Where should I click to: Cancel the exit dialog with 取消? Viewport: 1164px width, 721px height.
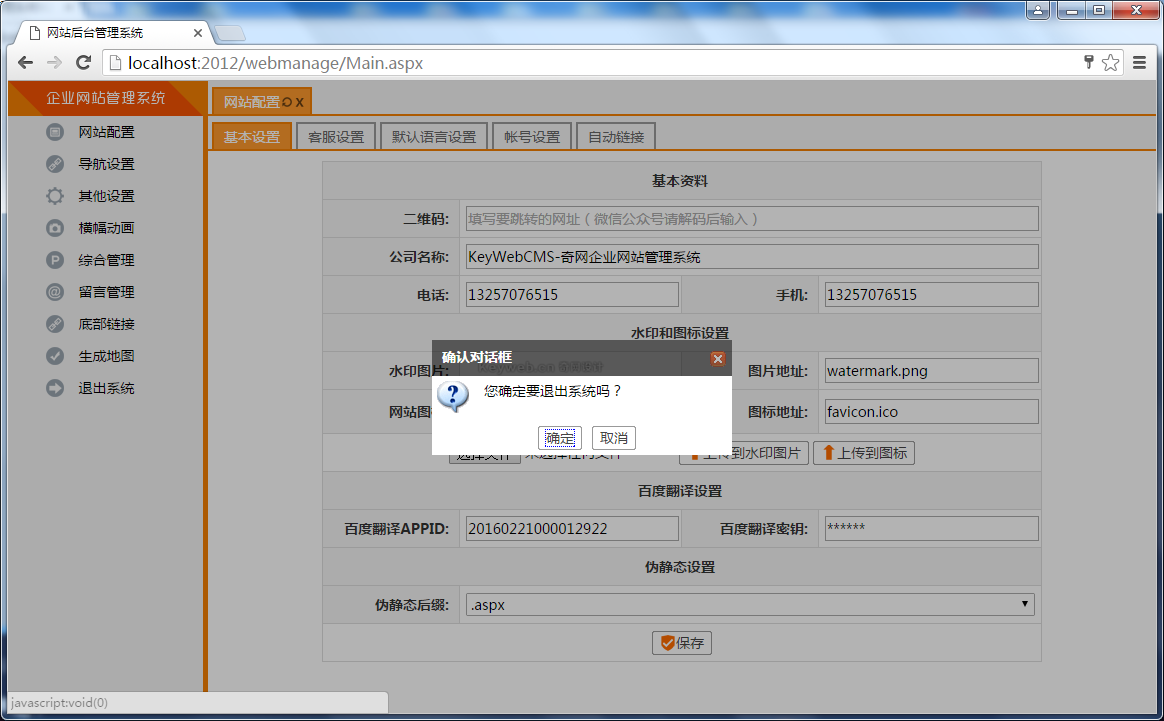click(614, 438)
